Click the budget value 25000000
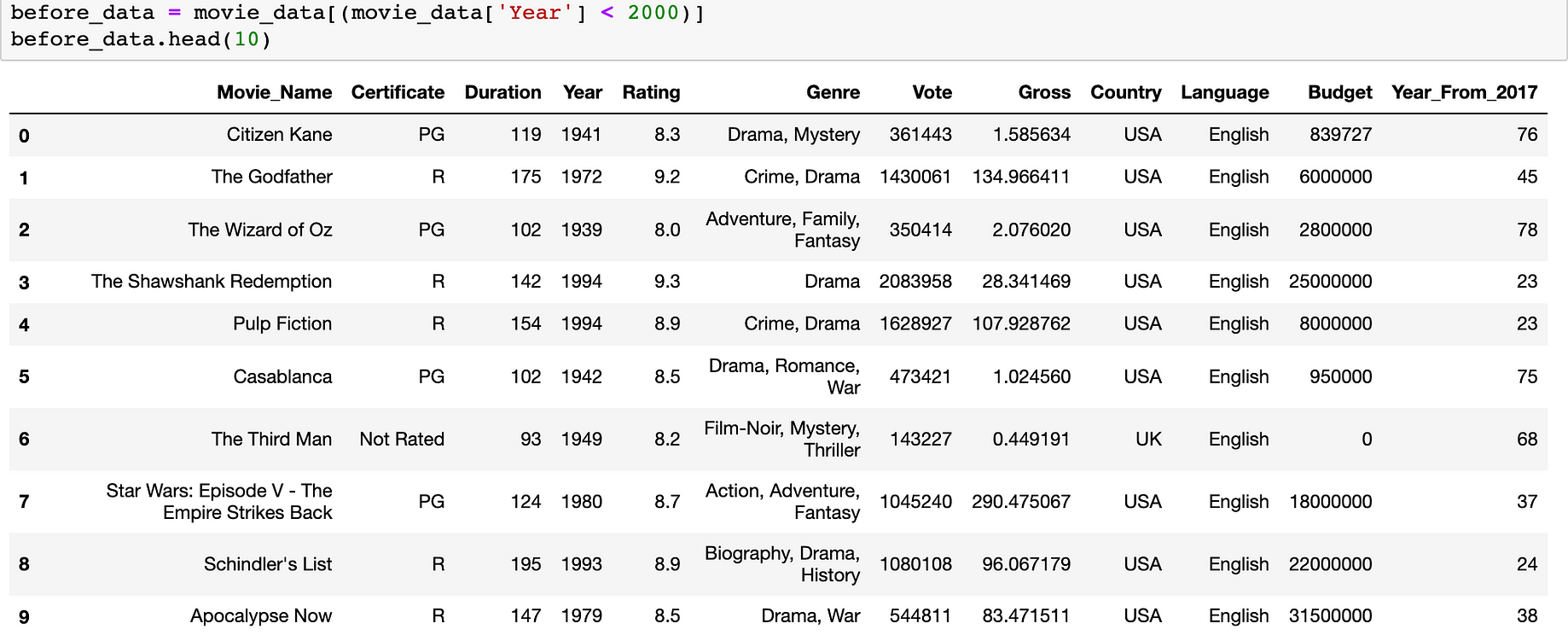 coord(1331,282)
